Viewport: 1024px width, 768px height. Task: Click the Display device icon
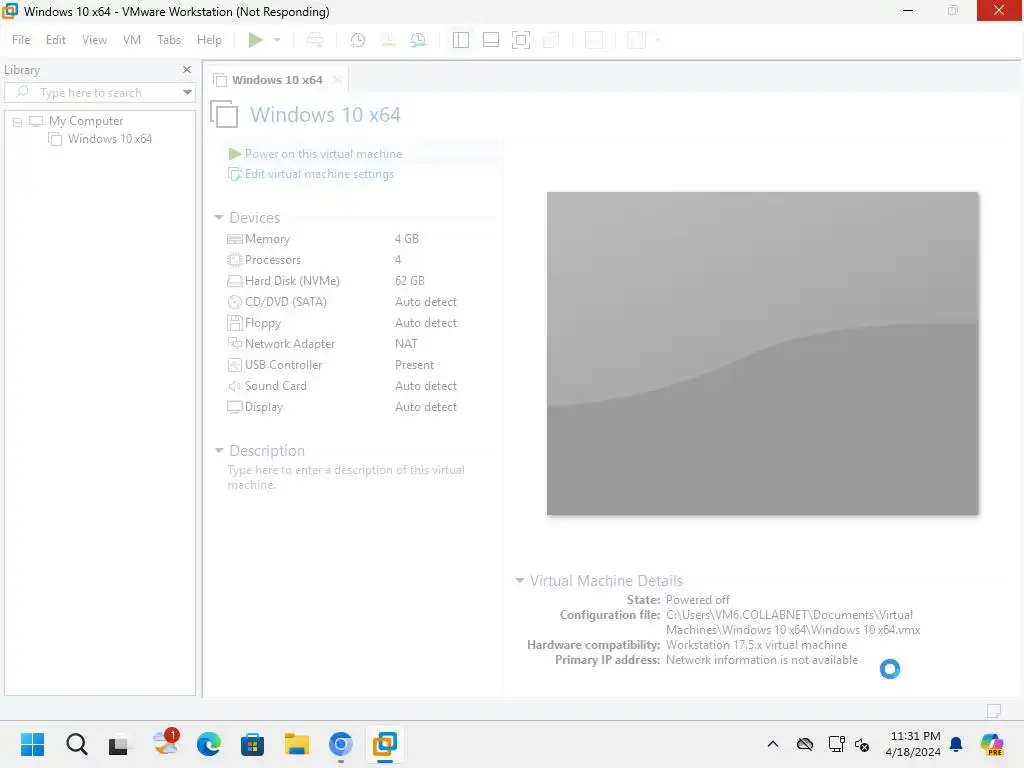point(234,406)
